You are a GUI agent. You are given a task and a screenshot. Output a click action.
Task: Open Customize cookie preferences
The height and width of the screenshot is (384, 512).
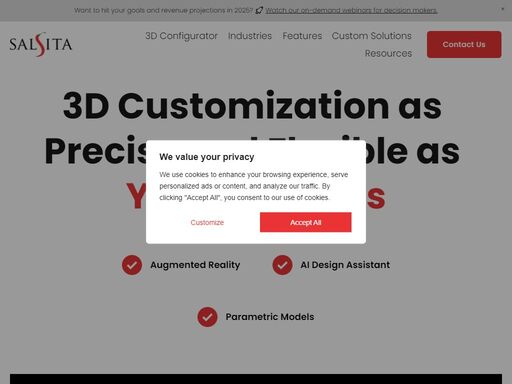tap(207, 222)
